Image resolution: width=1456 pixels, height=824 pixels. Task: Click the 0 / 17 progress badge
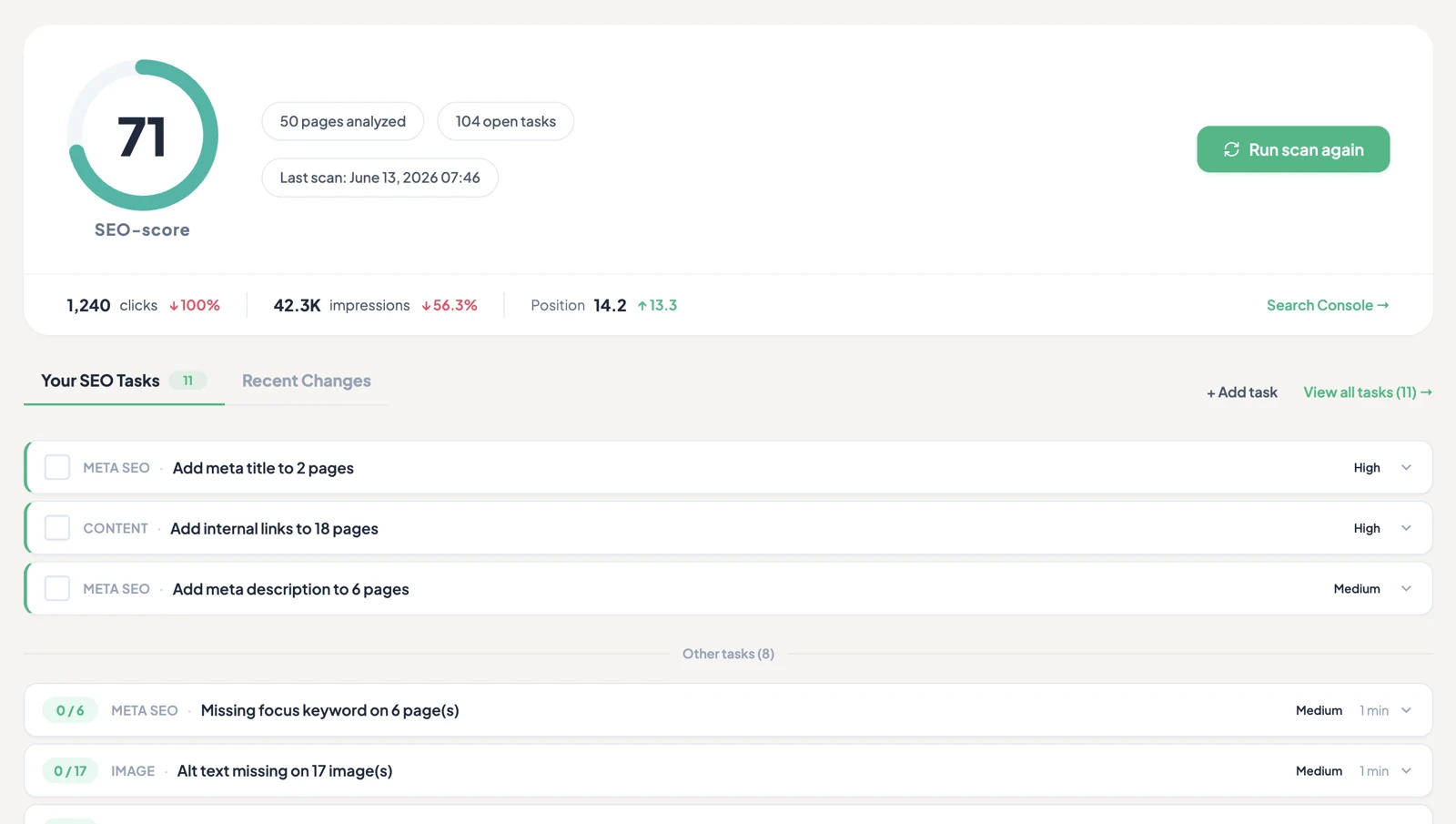coord(70,770)
